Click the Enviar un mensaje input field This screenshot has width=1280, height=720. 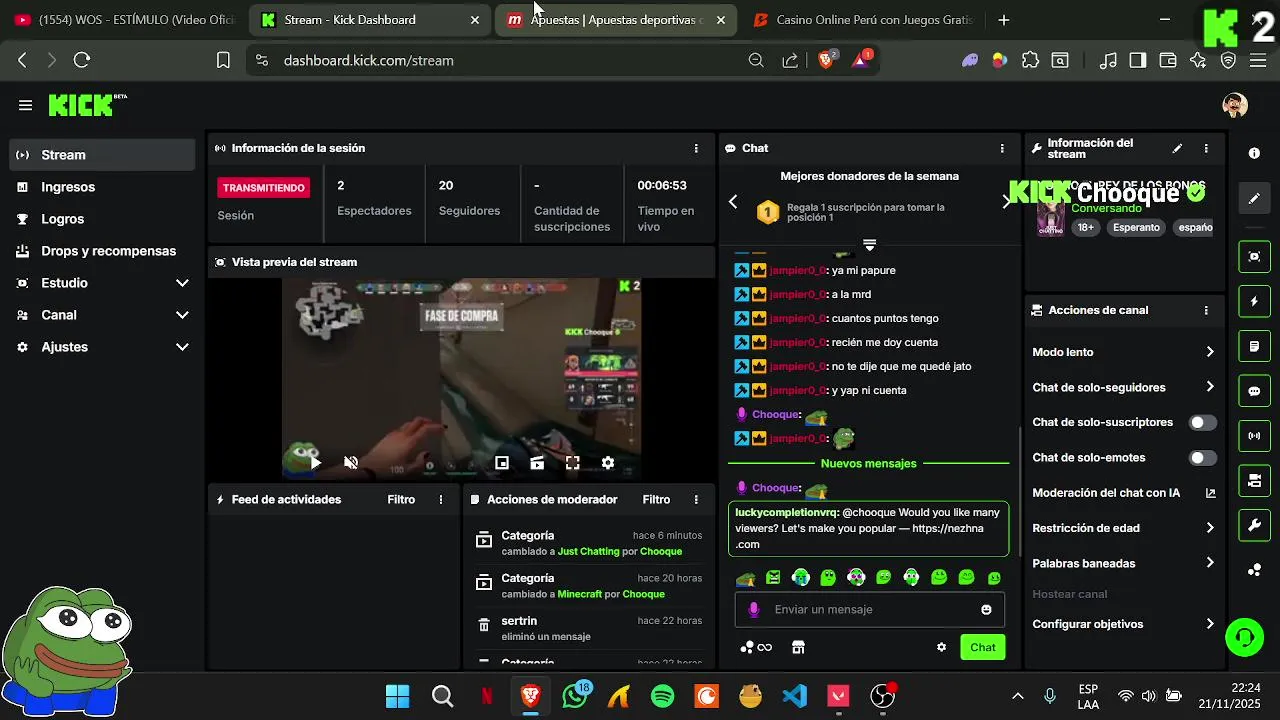pyautogui.click(x=869, y=609)
